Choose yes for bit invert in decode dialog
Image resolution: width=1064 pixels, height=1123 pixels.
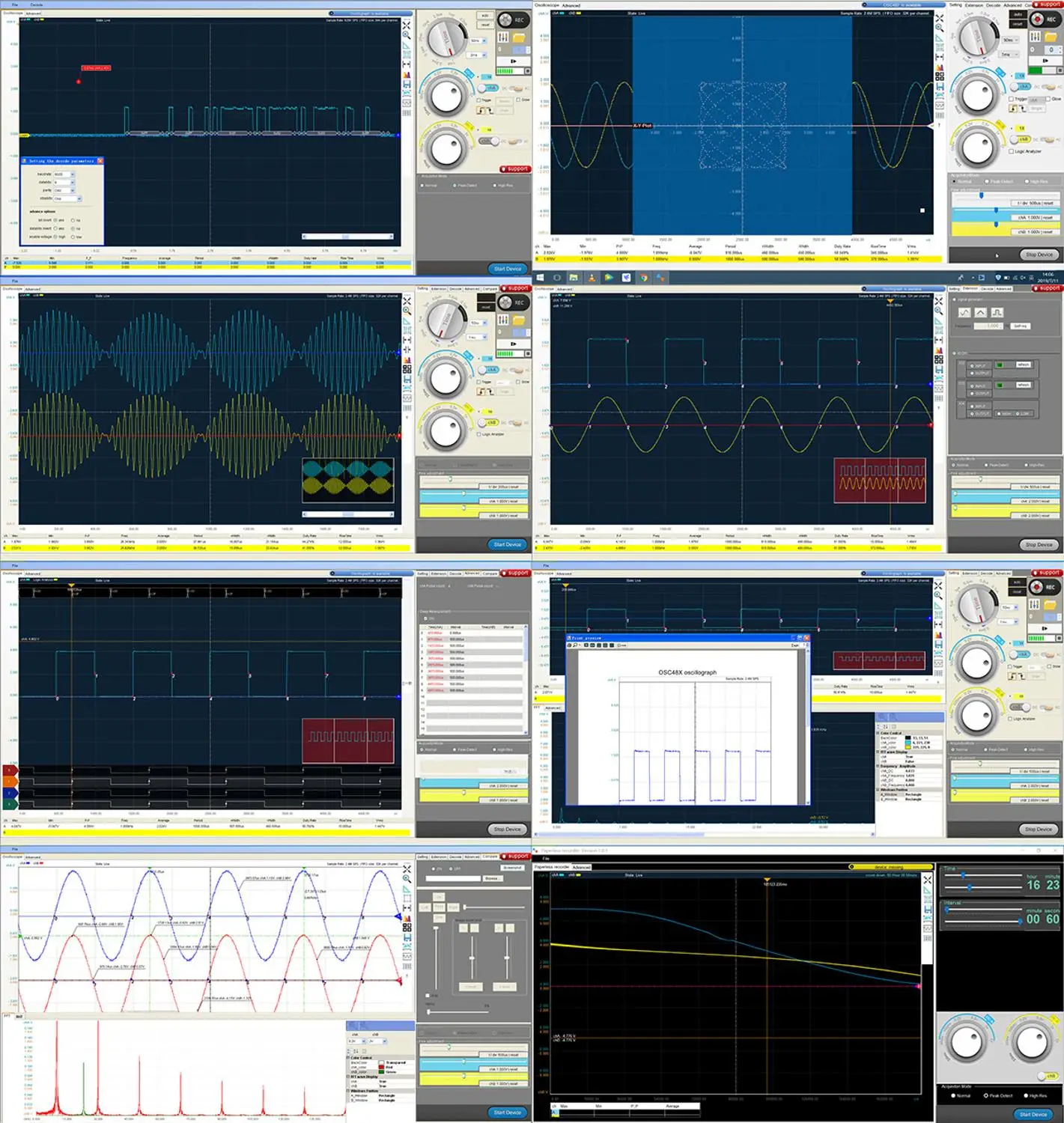pyautogui.click(x=55, y=220)
